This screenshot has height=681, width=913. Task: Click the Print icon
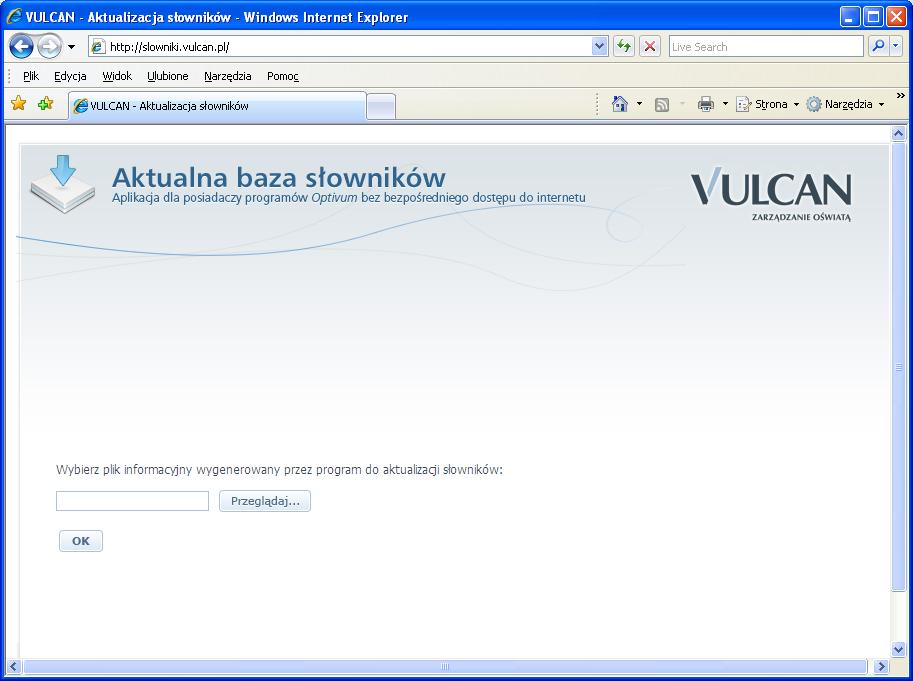click(x=706, y=104)
